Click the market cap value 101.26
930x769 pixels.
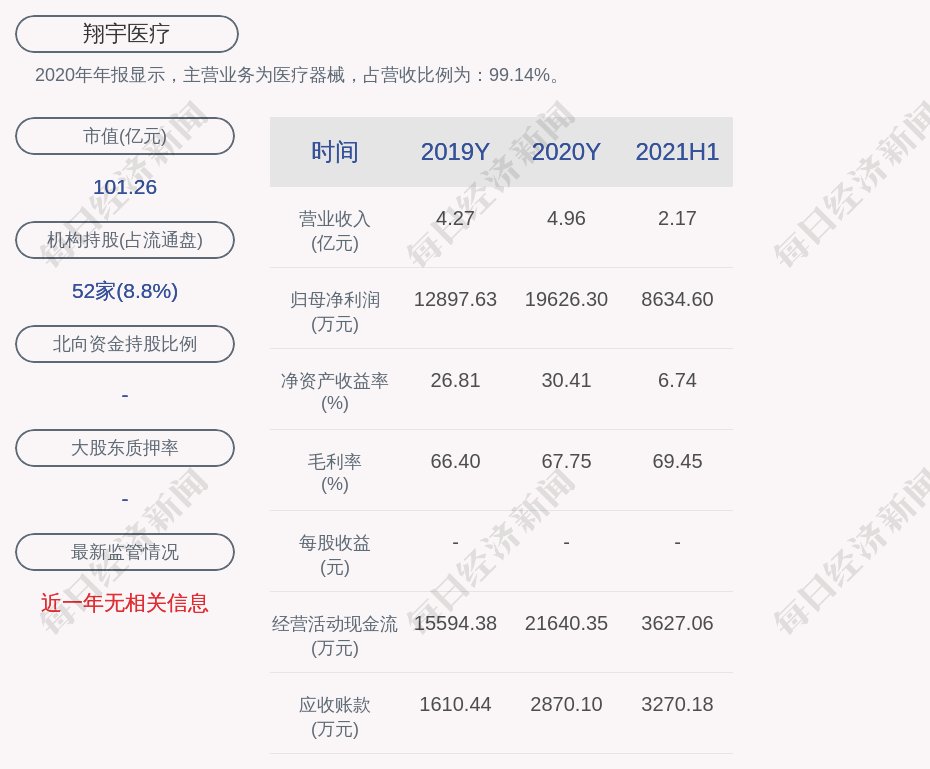[x=125, y=187]
